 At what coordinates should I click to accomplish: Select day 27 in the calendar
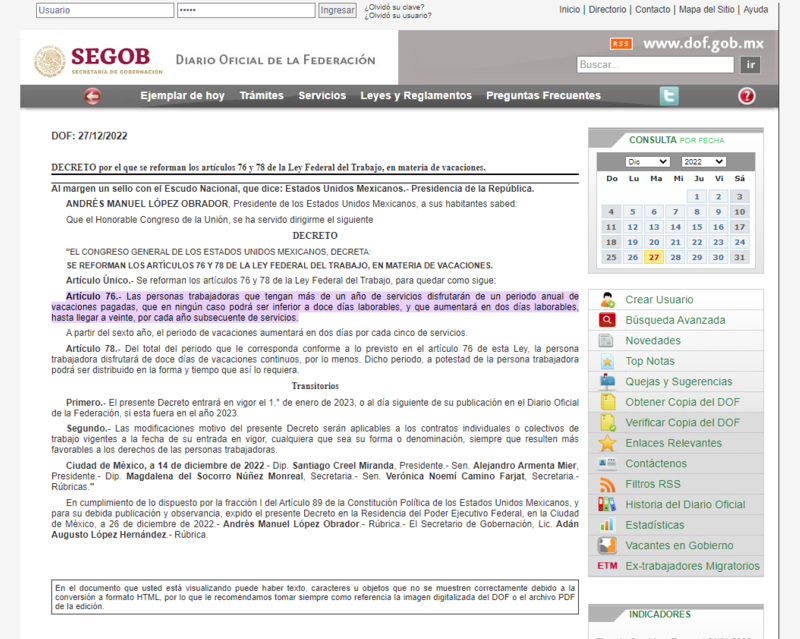click(x=654, y=257)
